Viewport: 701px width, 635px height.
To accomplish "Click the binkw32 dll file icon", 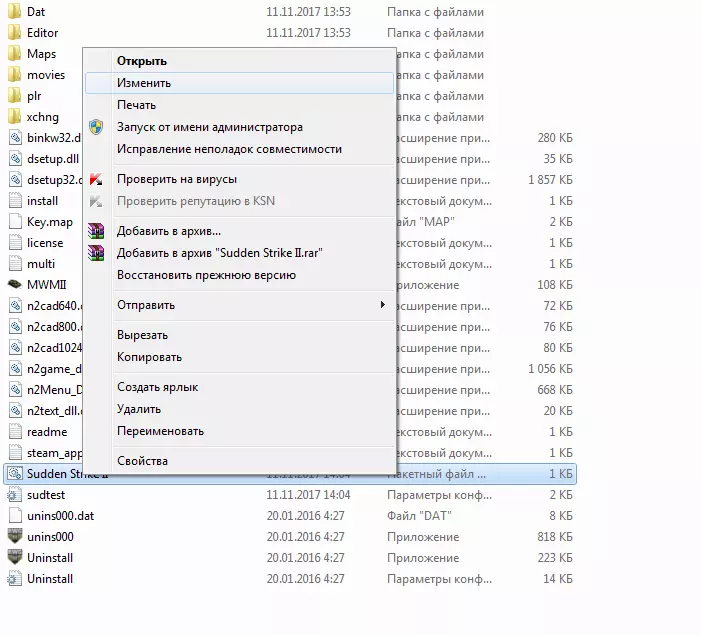I will (15, 138).
